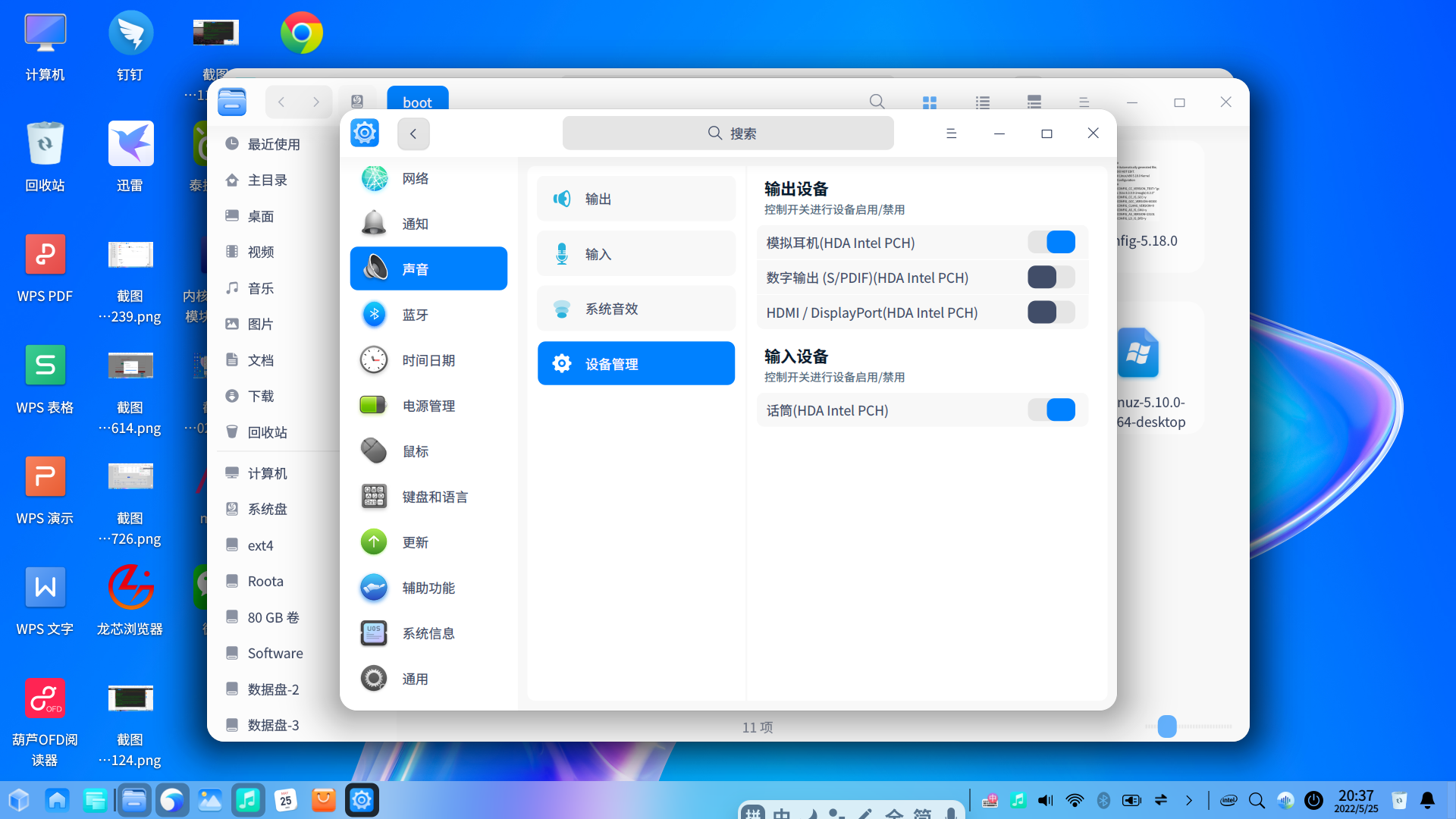1456x819 pixels.
Task: Disable the 模拟耳机 output device
Action: point(1051,242)
